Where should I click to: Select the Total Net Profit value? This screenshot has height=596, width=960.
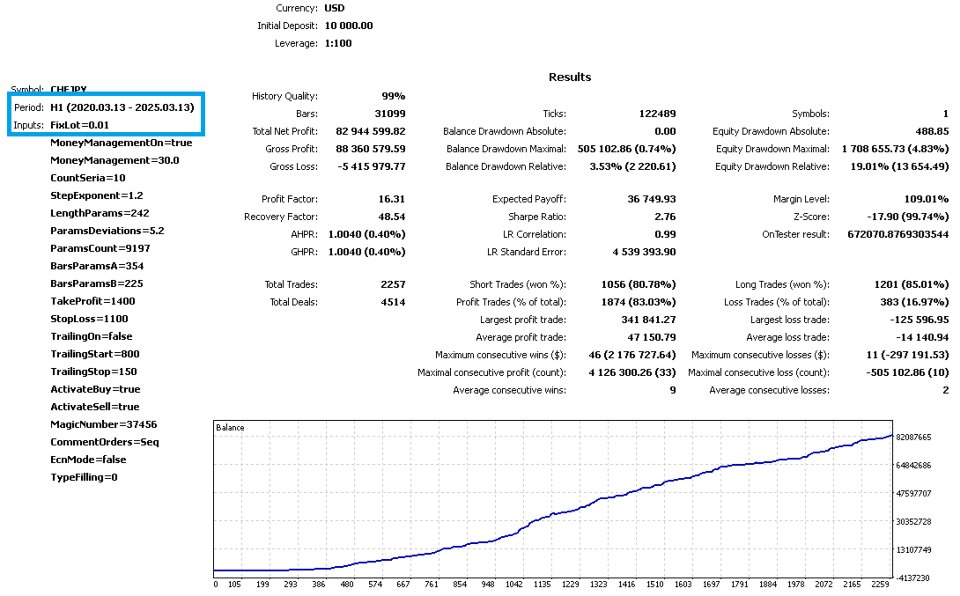pyautogui.click(x=370, y=131)
